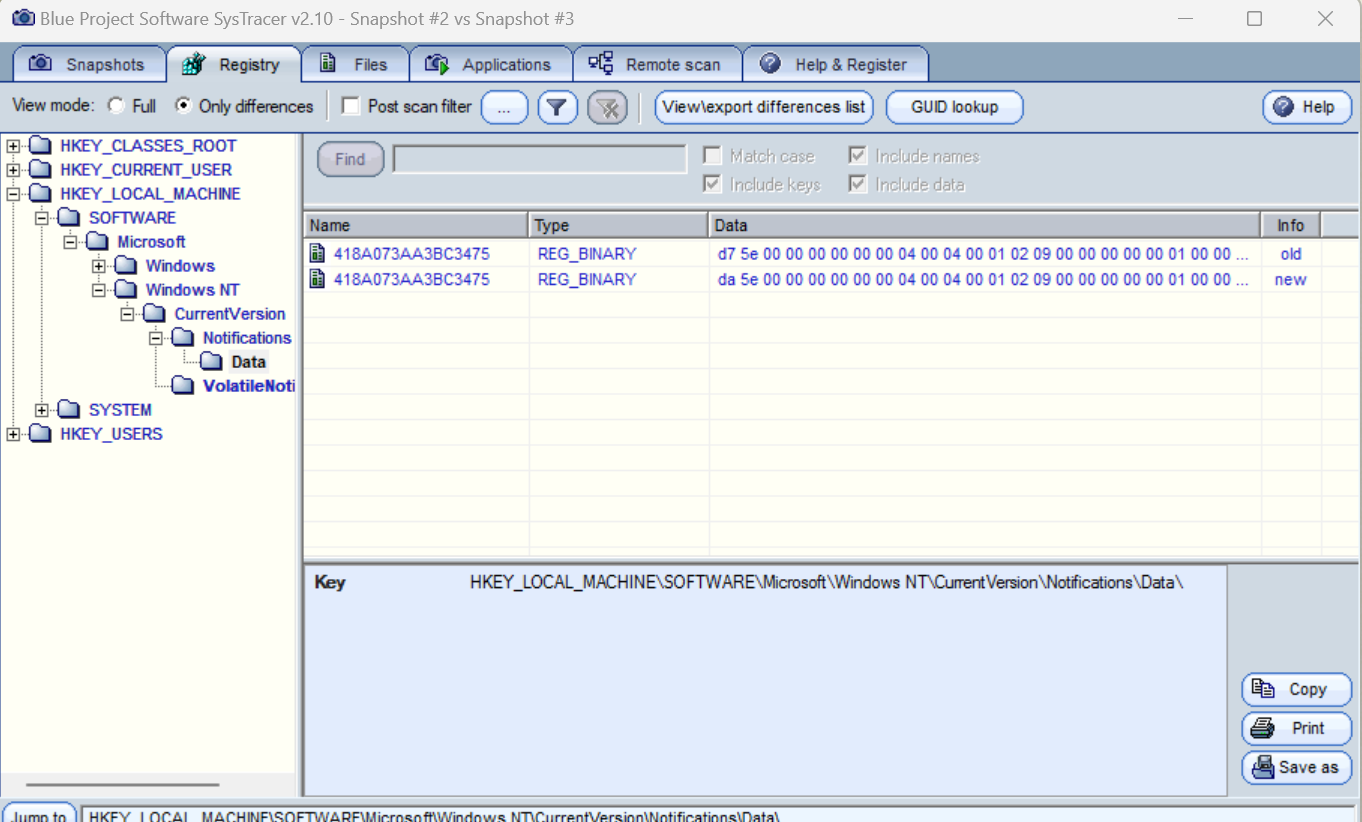The height and width of the screenshot is (822, 1362).
Task: Select the old data value starting d7 5e
Action: coord(983,254)
